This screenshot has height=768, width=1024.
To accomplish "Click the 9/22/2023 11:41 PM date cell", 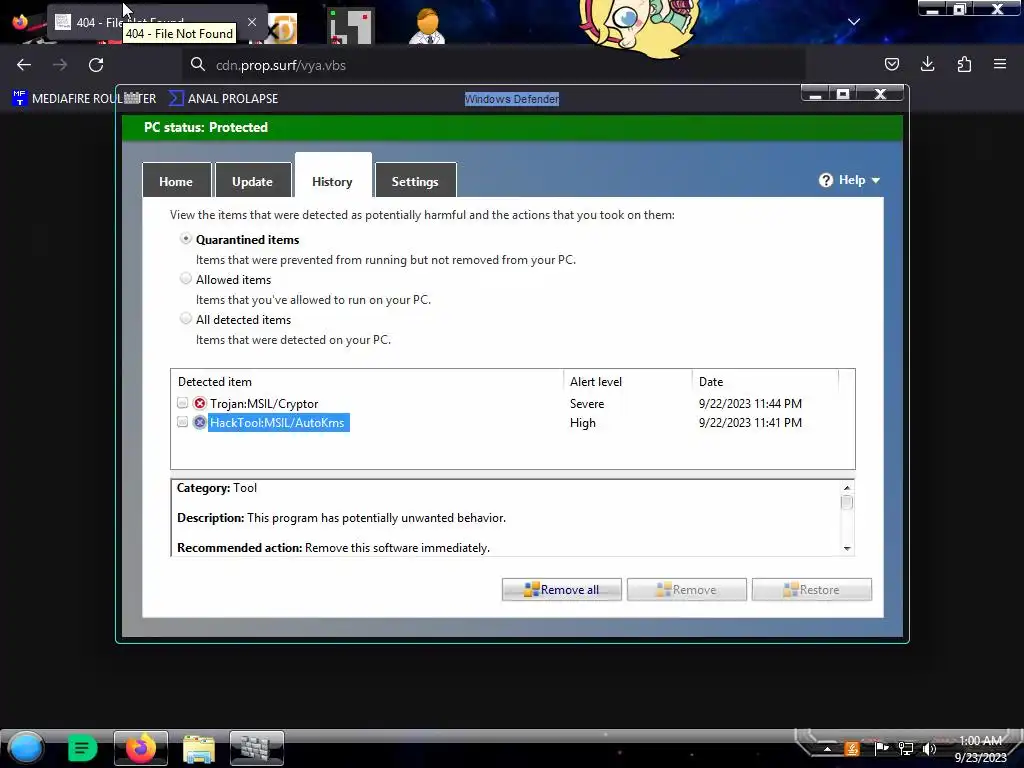I will point(750,423).
